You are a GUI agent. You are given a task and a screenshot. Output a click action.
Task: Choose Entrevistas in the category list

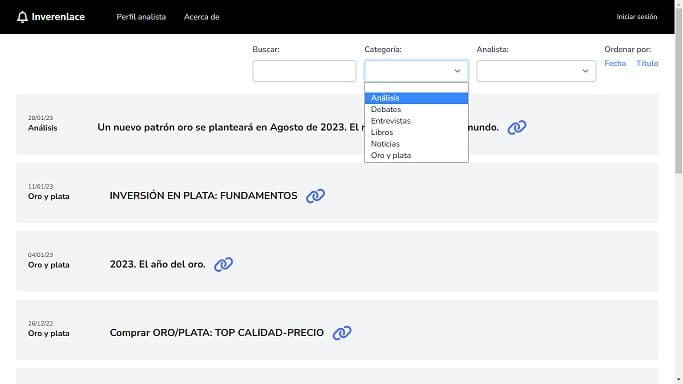[416, 121]
